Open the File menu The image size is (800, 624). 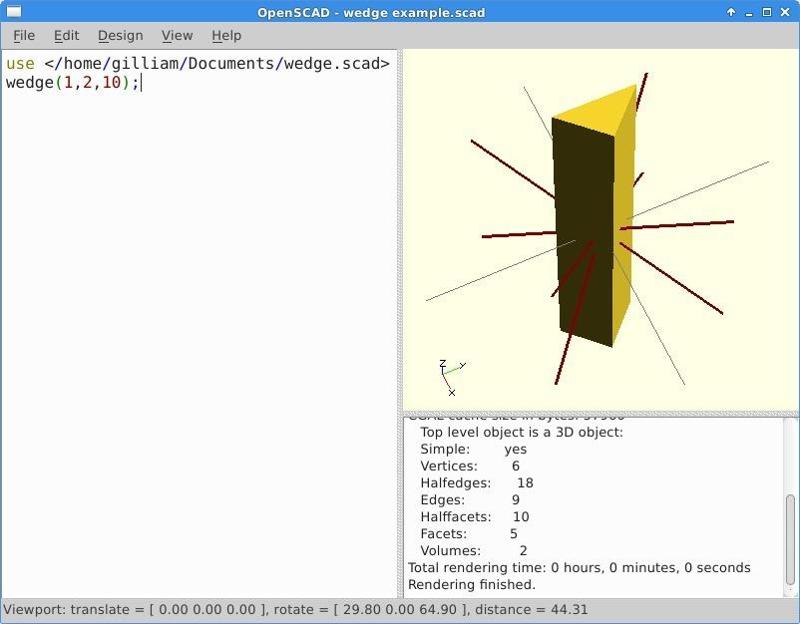click(24, 36)
